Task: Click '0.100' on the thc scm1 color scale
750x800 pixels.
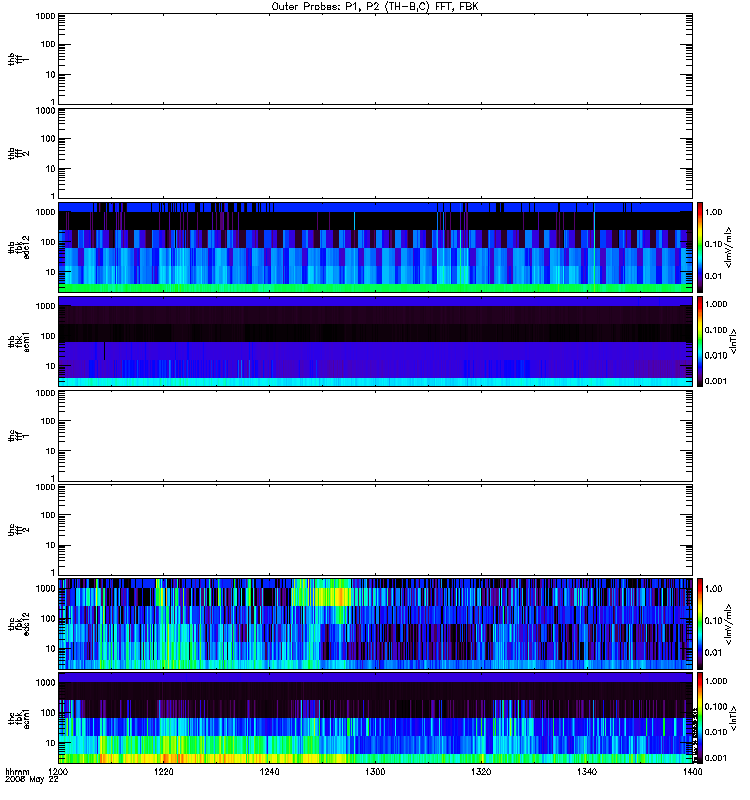Action: pyautogui.click(x=716, y=707)
